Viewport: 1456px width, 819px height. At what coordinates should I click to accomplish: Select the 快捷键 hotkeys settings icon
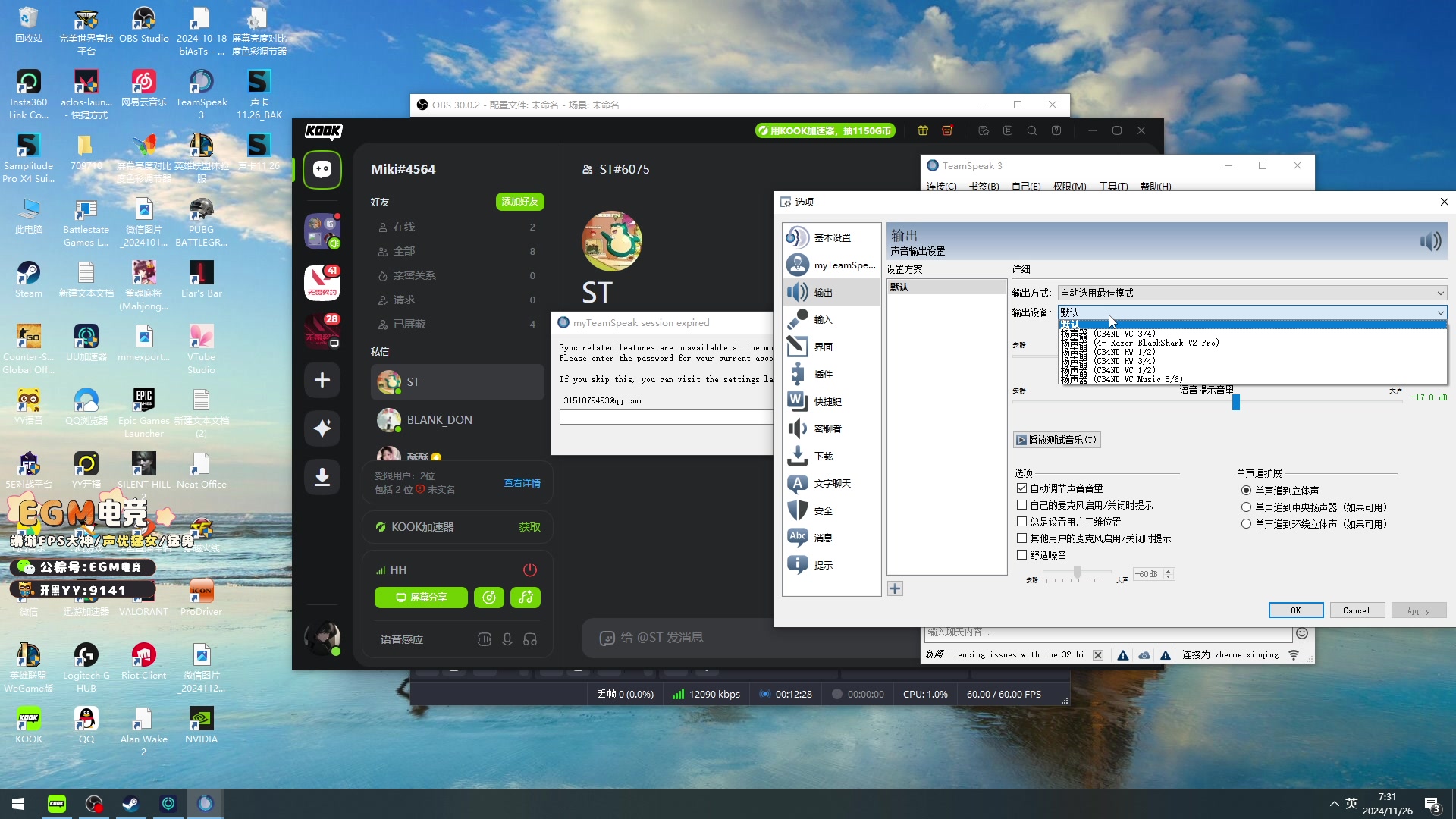pos(797,401)
